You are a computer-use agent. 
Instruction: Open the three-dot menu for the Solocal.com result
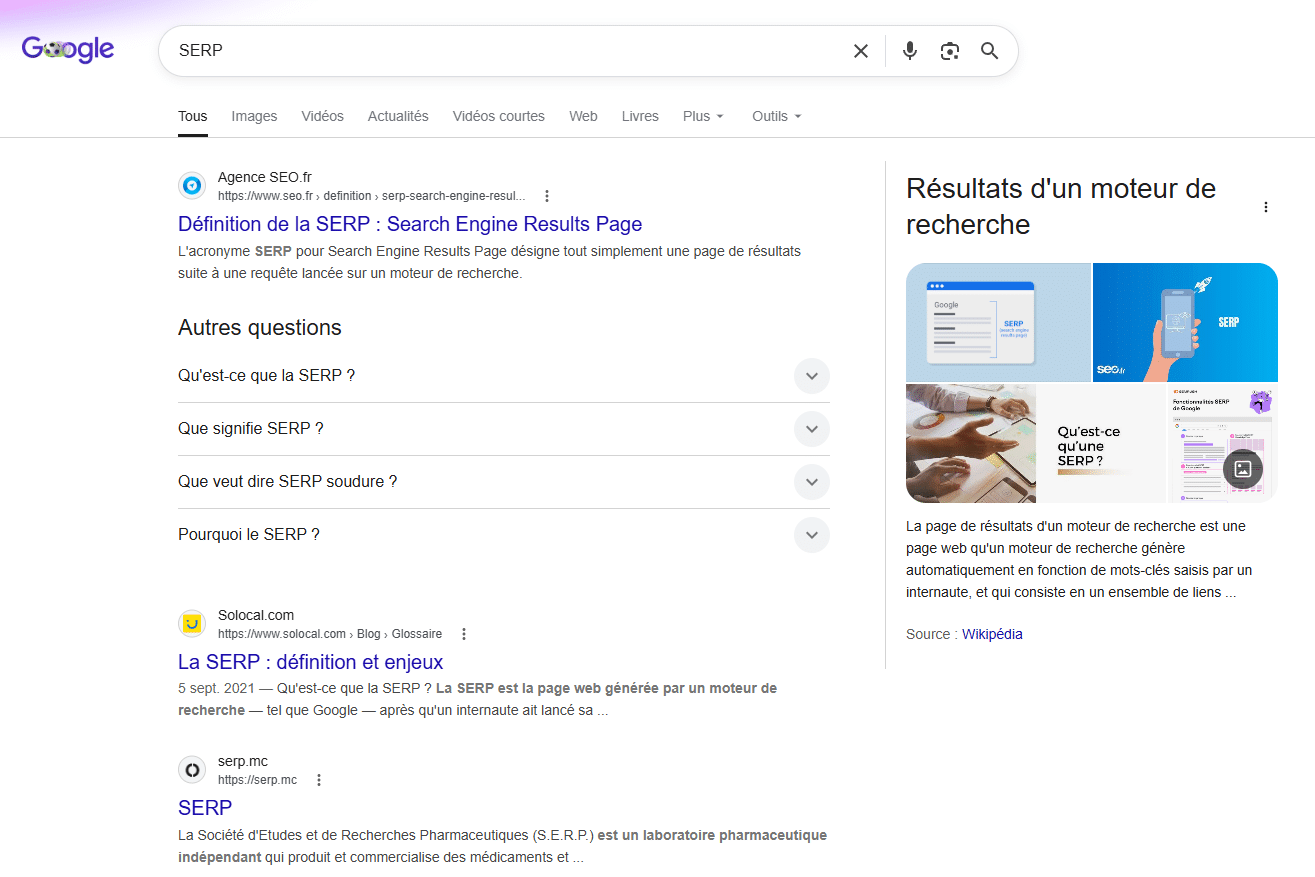464,634
